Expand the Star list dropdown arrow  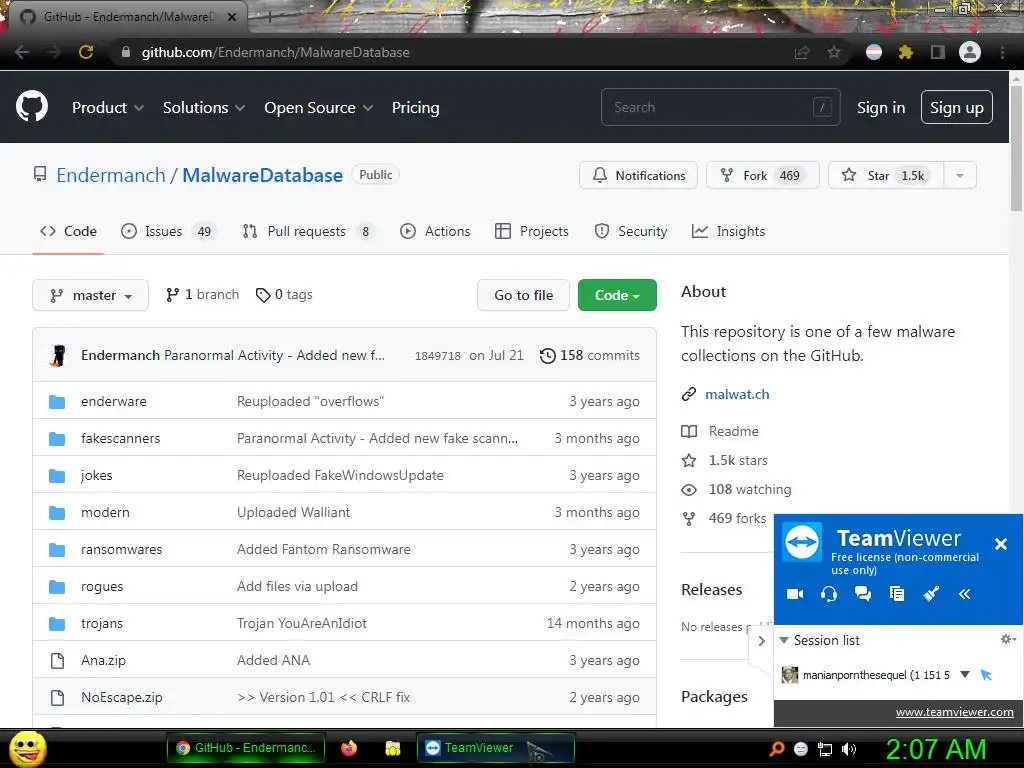[960, 175]
